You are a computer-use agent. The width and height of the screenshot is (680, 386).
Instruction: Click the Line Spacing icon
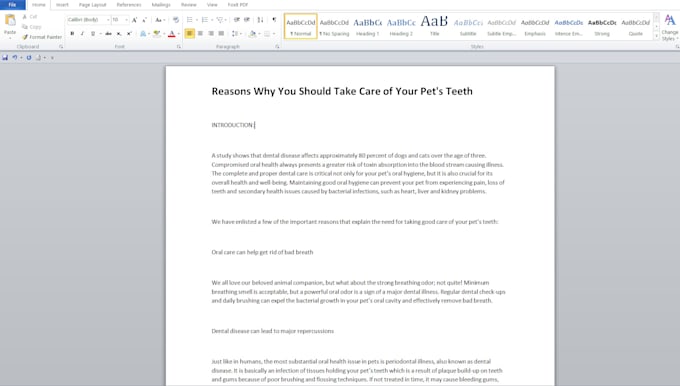point(235,33)
